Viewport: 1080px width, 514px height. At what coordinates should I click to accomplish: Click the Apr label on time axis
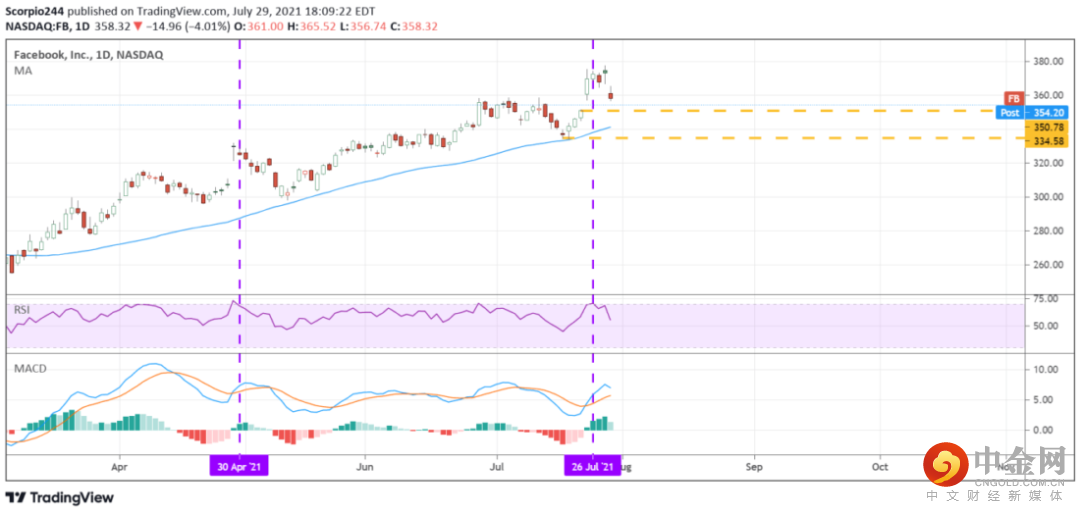(x=120, y=466)
